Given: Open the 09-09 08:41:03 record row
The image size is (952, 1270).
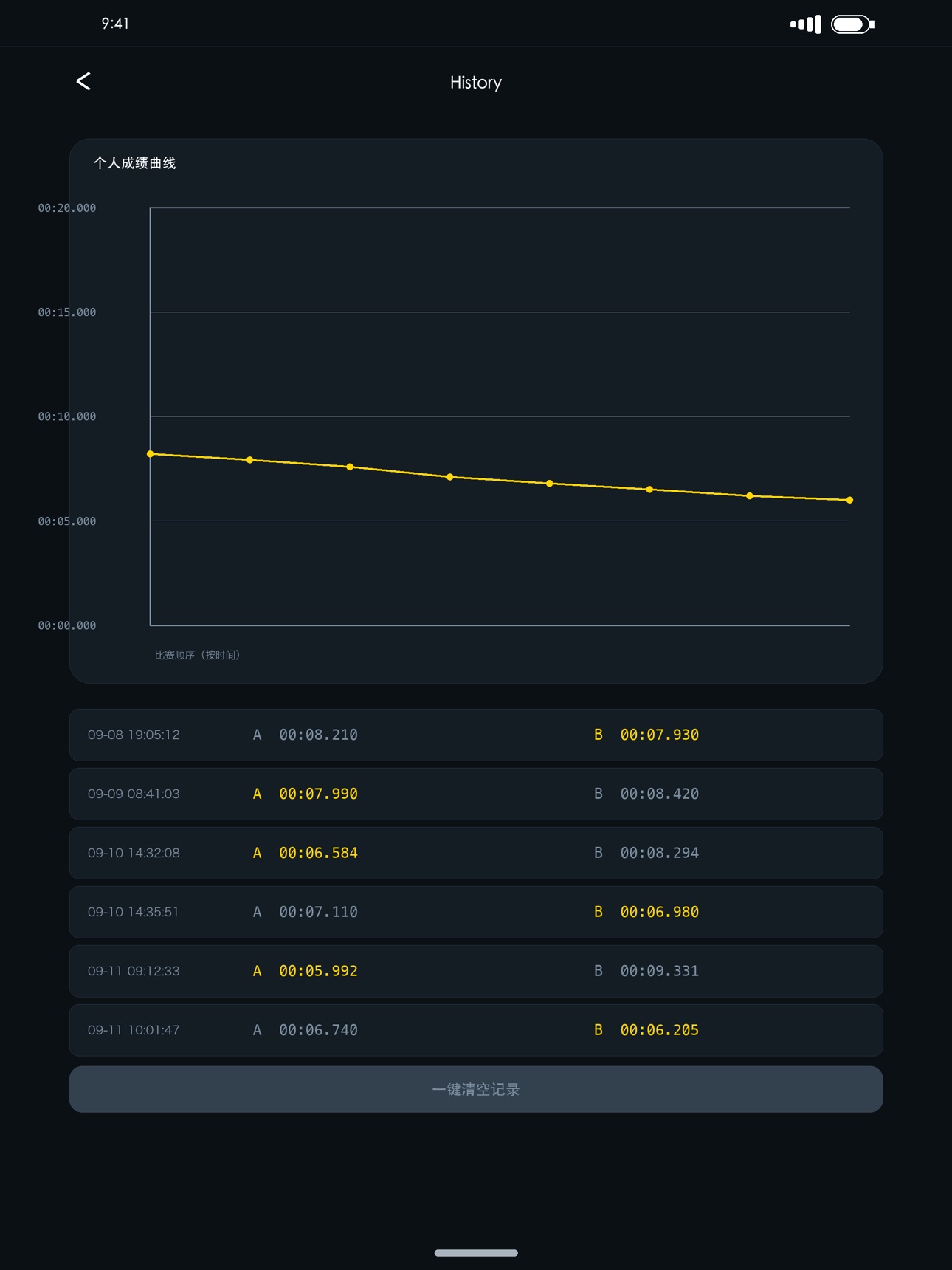Looking at the screenshot, I should pyautogui.click(x=476, y=794).
